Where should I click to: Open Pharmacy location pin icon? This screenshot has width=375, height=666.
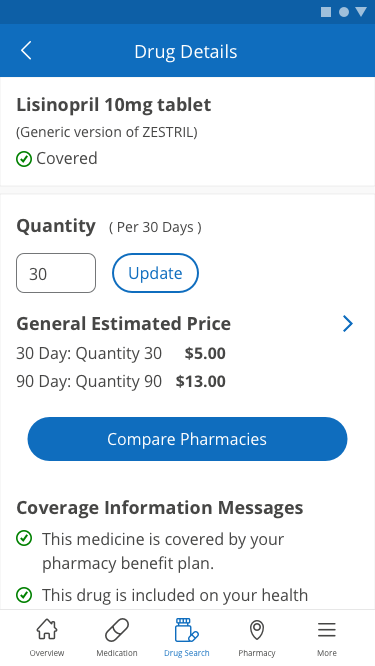click(257, 630)
